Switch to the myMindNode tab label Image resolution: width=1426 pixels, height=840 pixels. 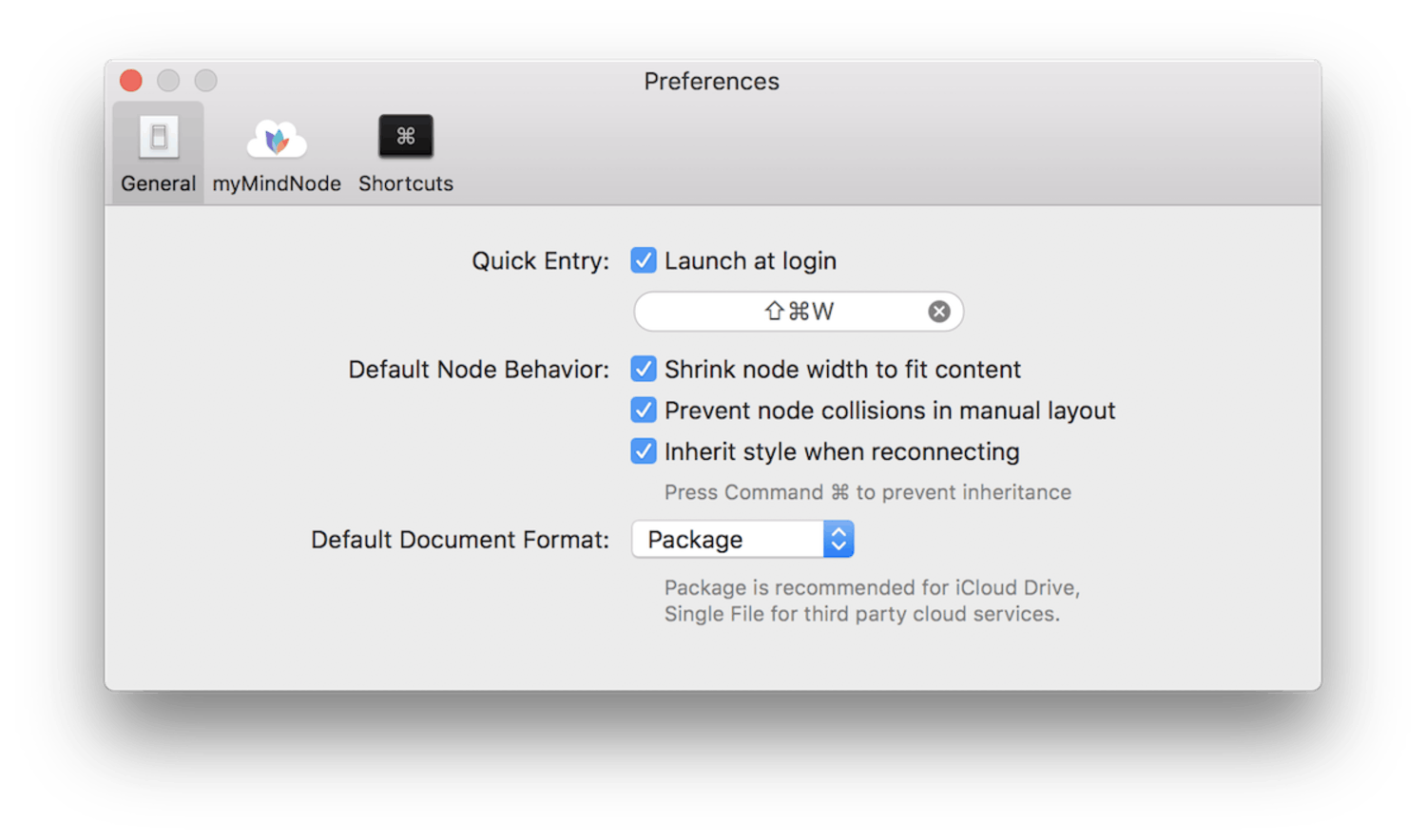pos(277,183)
